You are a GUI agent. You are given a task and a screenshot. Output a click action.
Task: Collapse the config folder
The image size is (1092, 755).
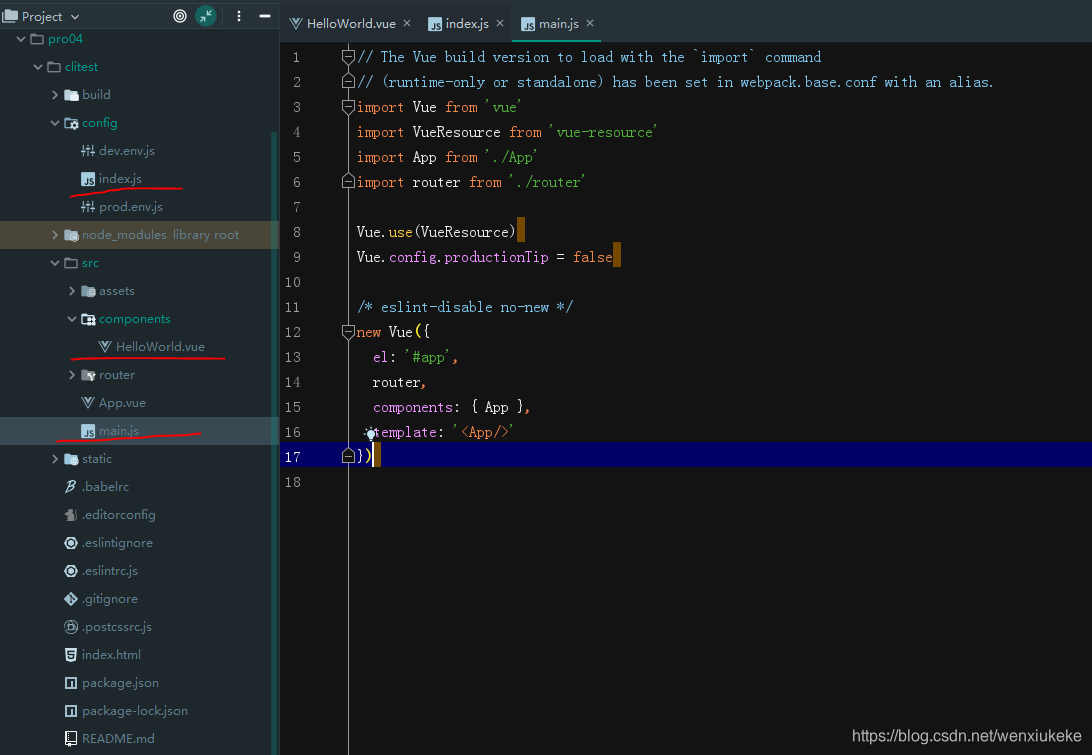point(55,123)
